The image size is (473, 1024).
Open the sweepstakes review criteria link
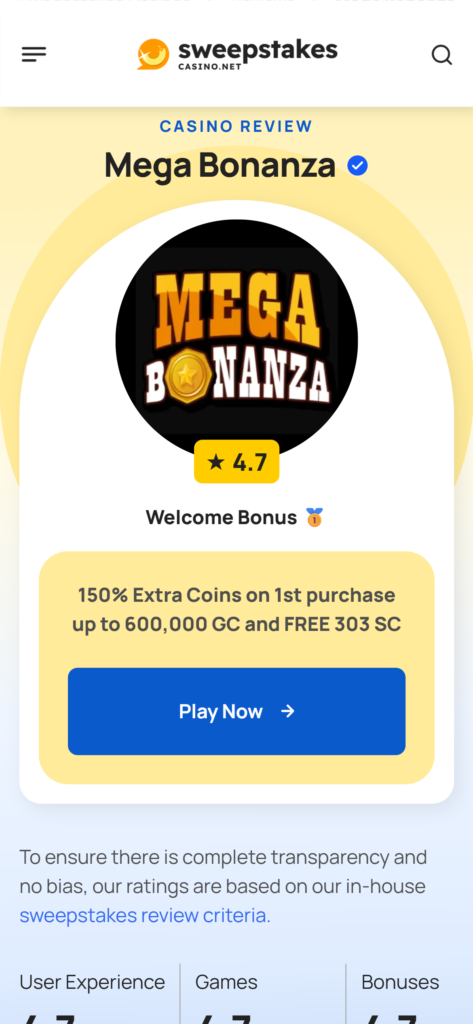point(145,916)
